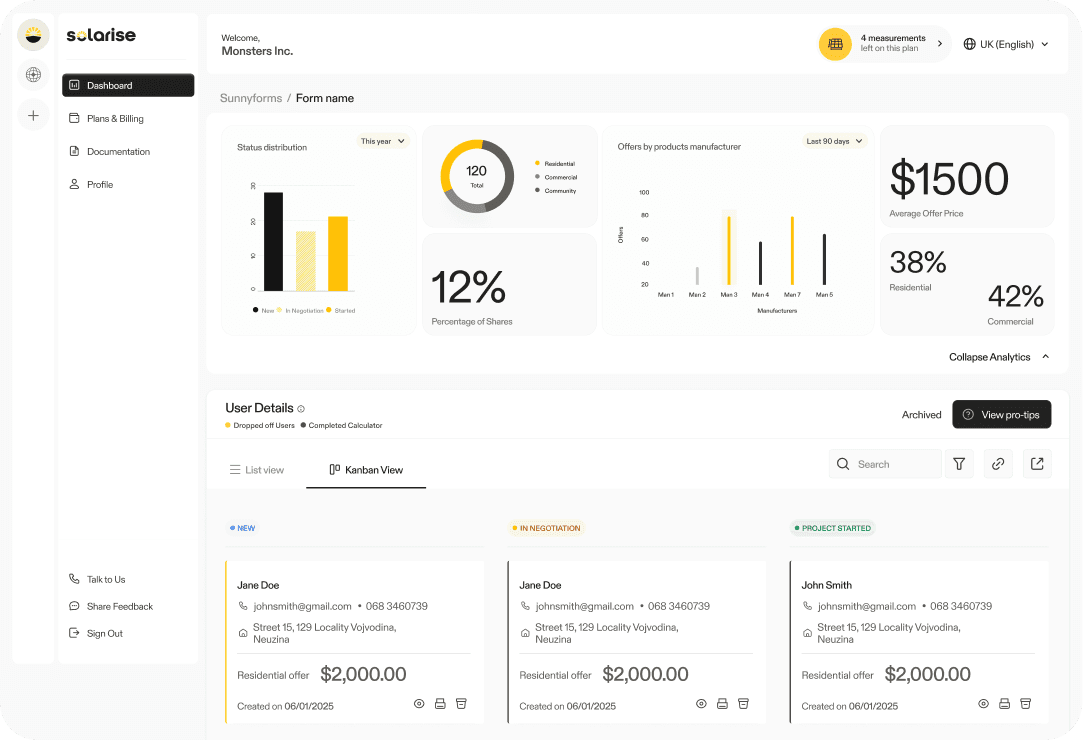Screen dimensions: 1083x740
Task: Toggle the Archived filter in User Details
Action: (921, 414)
